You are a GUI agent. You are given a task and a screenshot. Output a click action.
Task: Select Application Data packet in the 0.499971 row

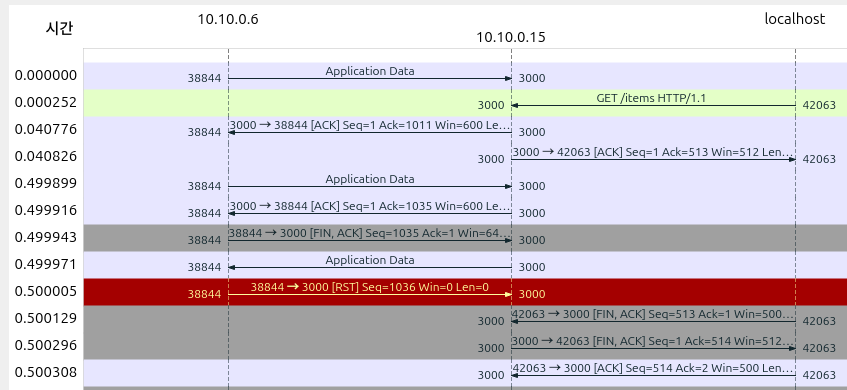(x=370, y=260)
